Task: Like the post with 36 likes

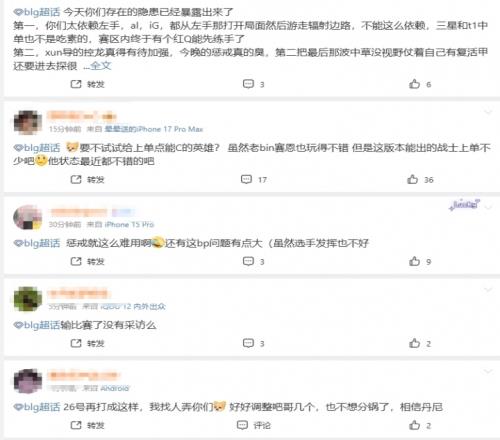Action: coord(420,180)
